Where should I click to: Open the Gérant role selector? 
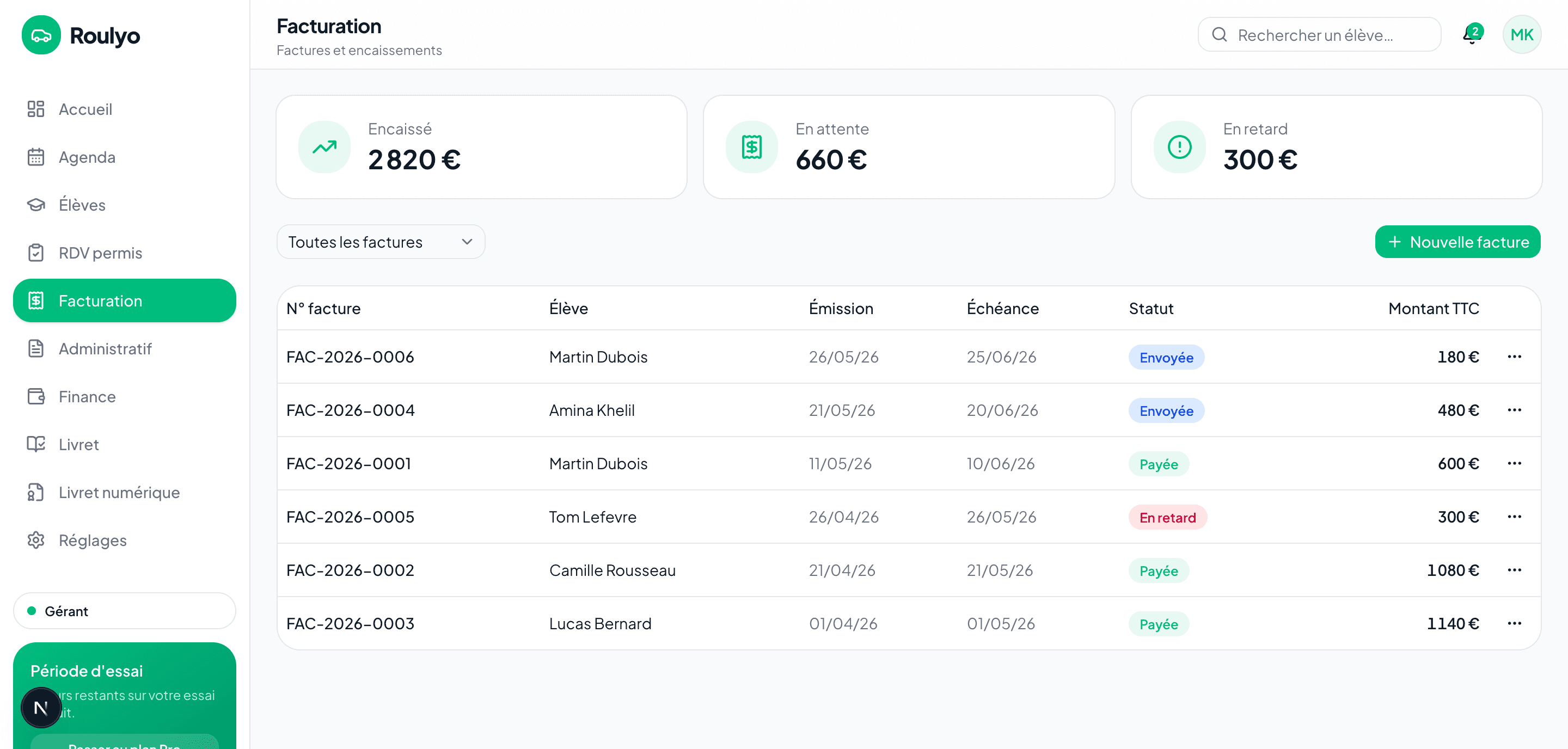point(124,611)
